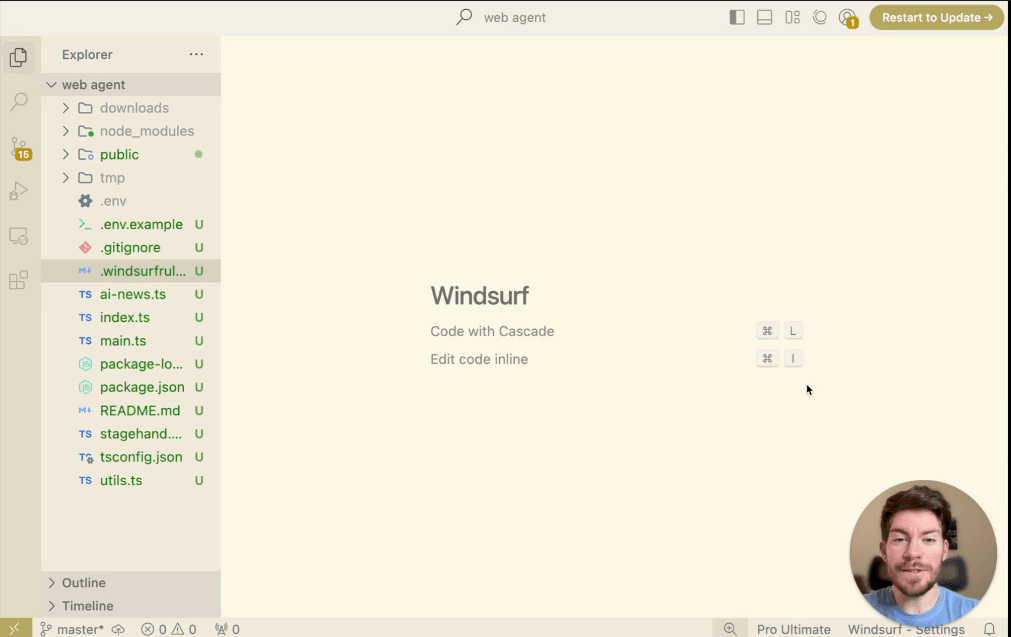This screenshot has height=637, width=1011.
Task: Click the web agent search bar
Action: [x=502, y=17]
